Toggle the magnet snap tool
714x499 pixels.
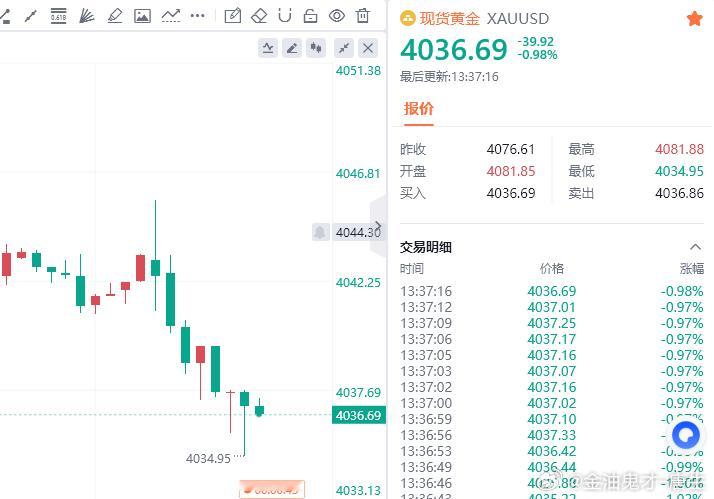coord(285,16)
